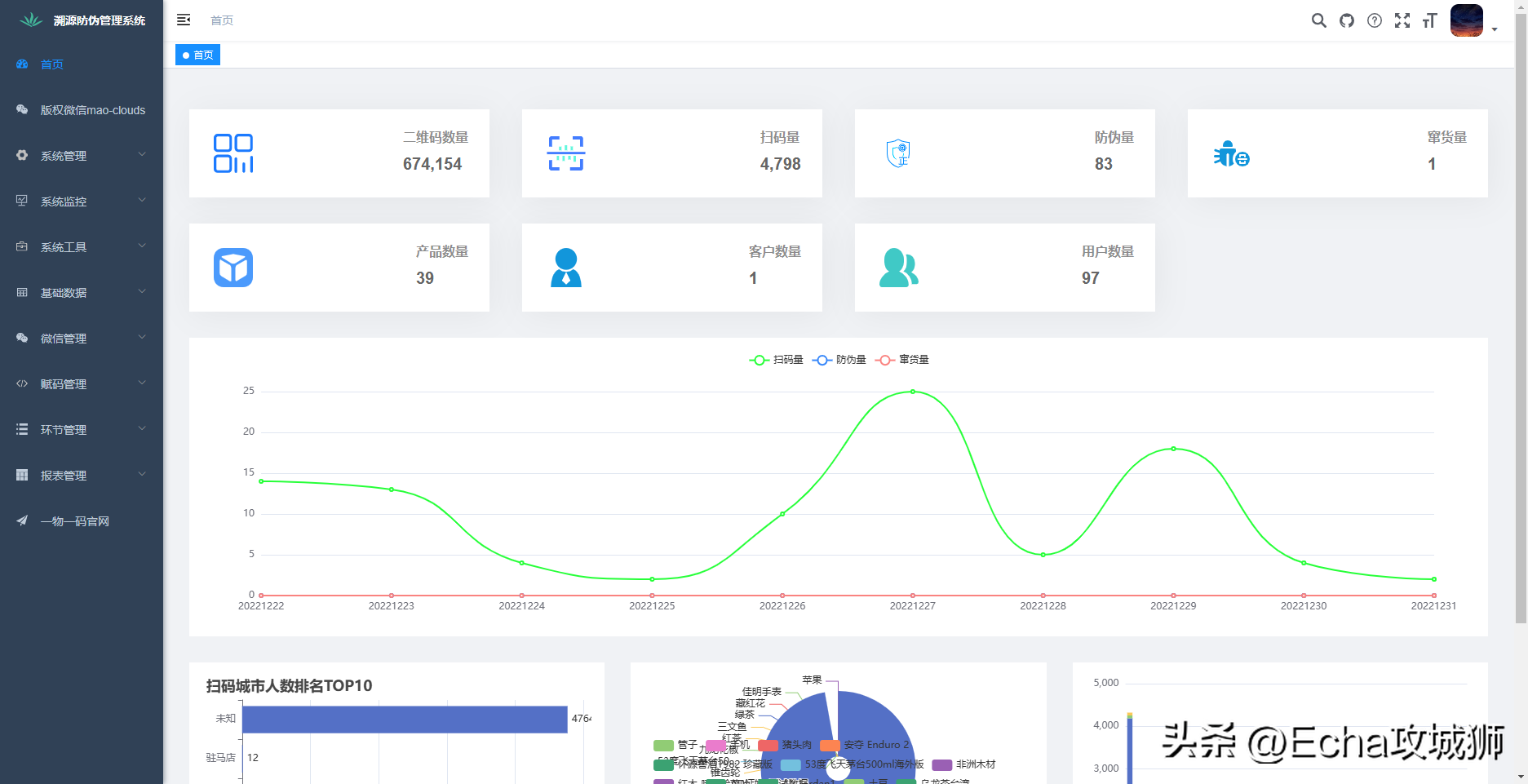Toggle 猪头肉 red pie legend swatch
The width and height of the screenshot is (1528, 784).
coord(768,745)
